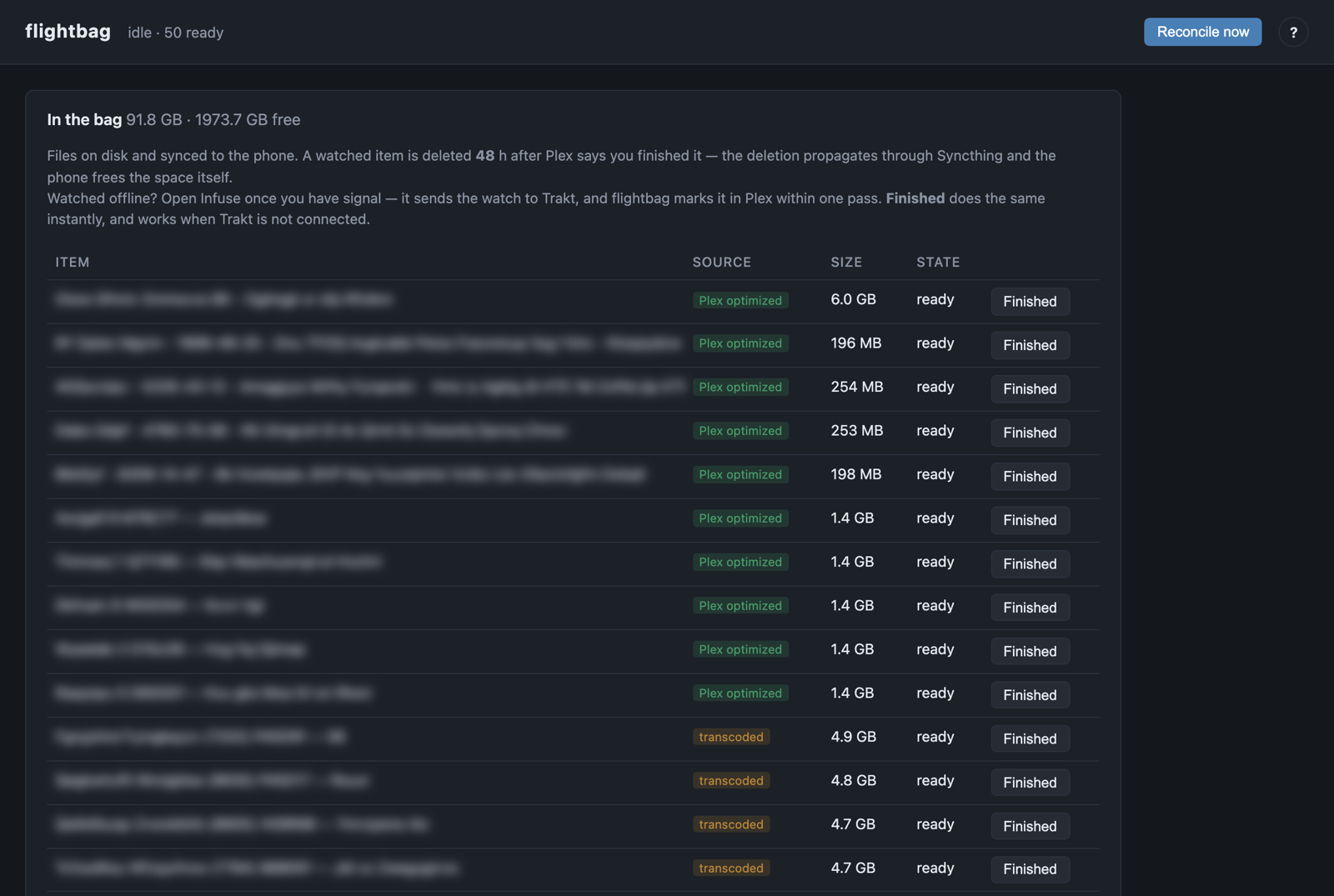Mark the 6.0 GB item as Finished

click(1030, 301)
